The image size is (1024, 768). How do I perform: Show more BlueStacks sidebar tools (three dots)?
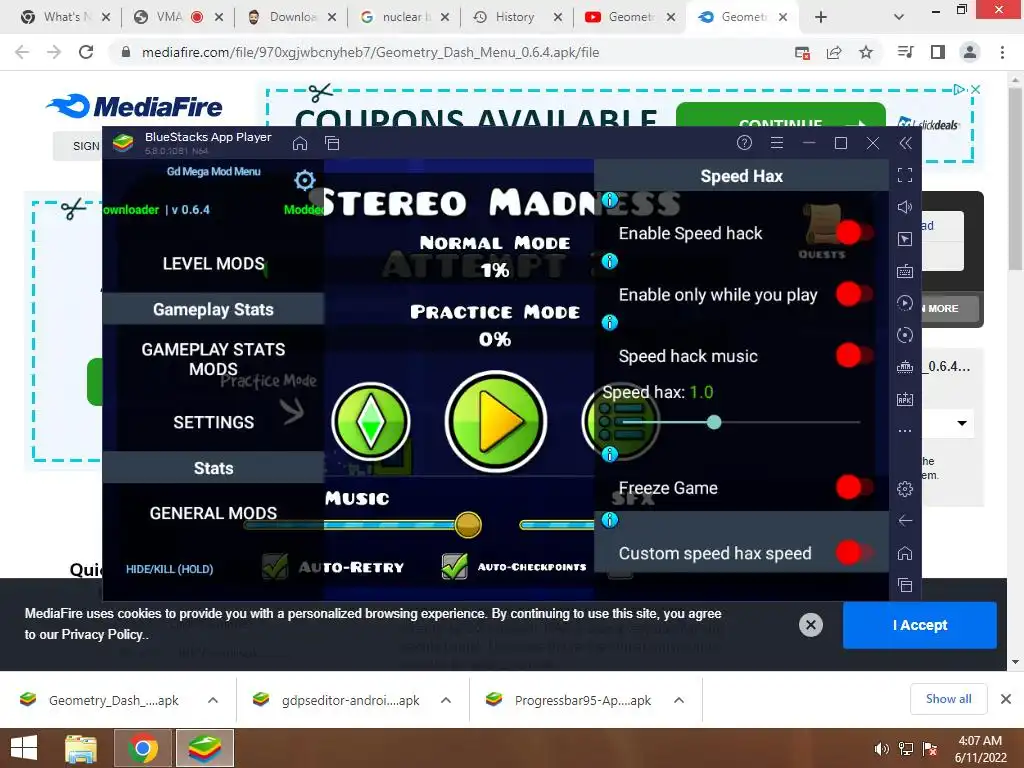[905, 431]
